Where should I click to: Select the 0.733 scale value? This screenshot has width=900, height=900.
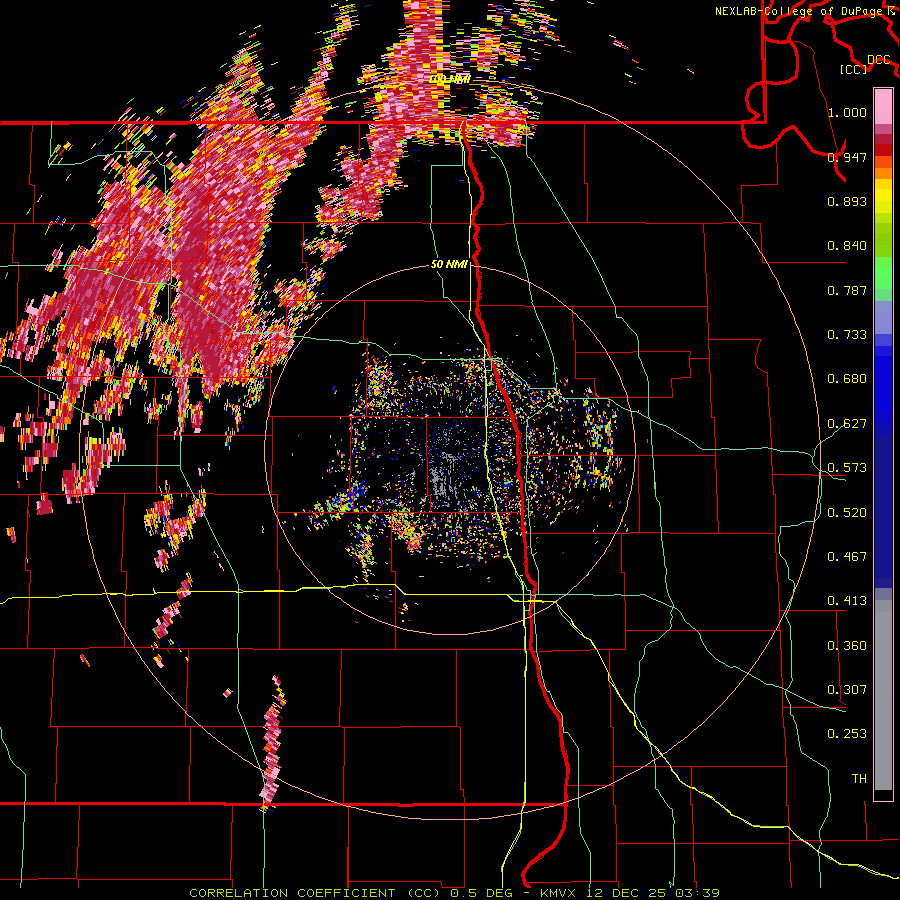pos(847,335)
